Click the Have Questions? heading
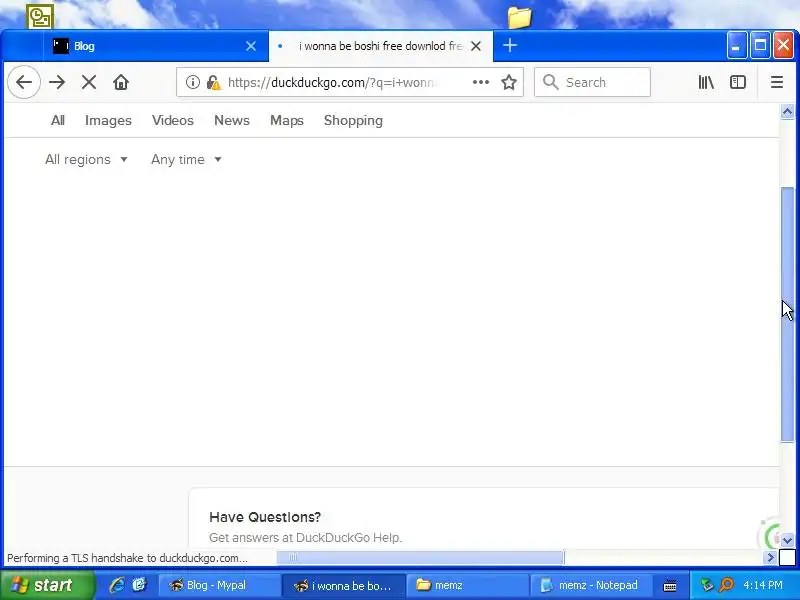Viewport: 800px width, 600px height. tap(265, 517)
